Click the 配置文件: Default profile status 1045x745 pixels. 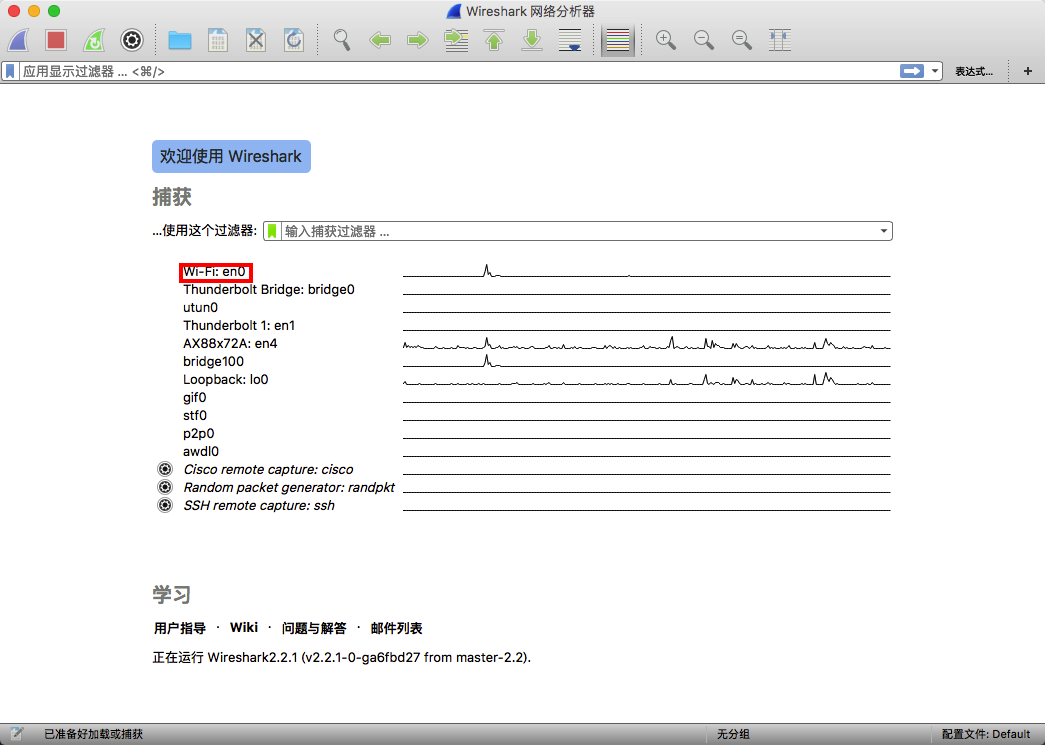click(x=986, y=734)
